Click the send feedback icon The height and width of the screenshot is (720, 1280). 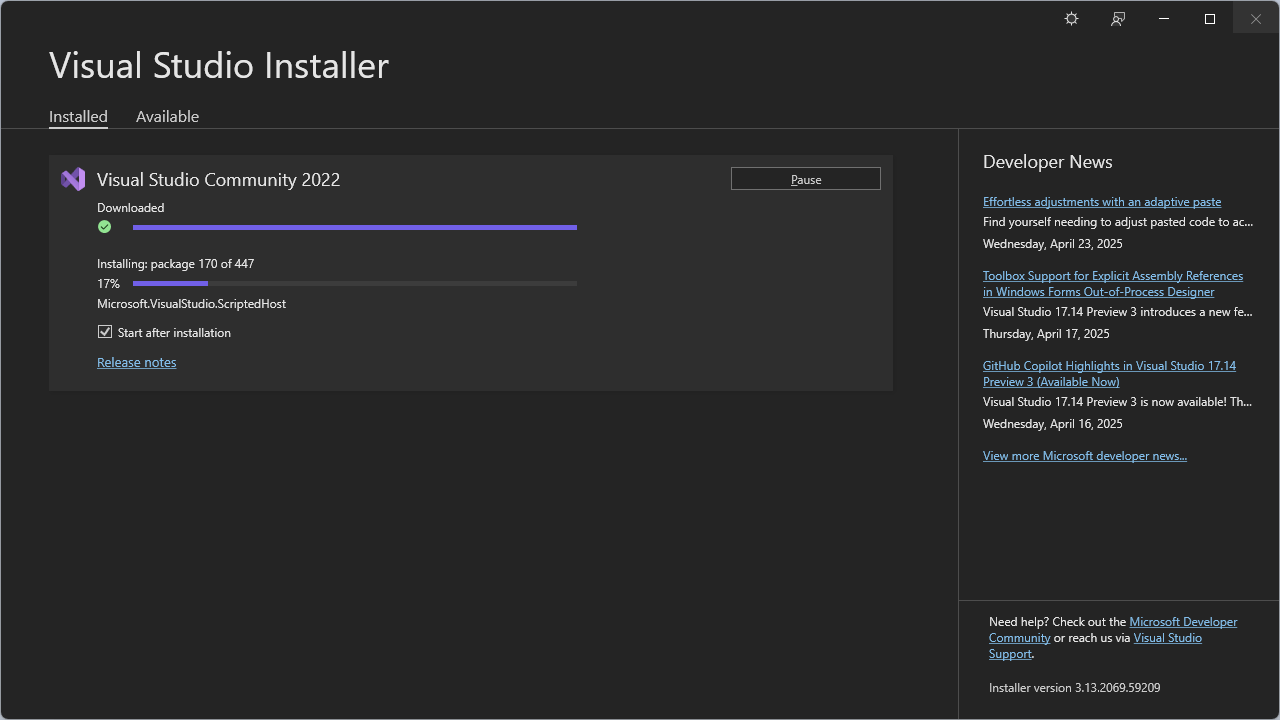1117,18
